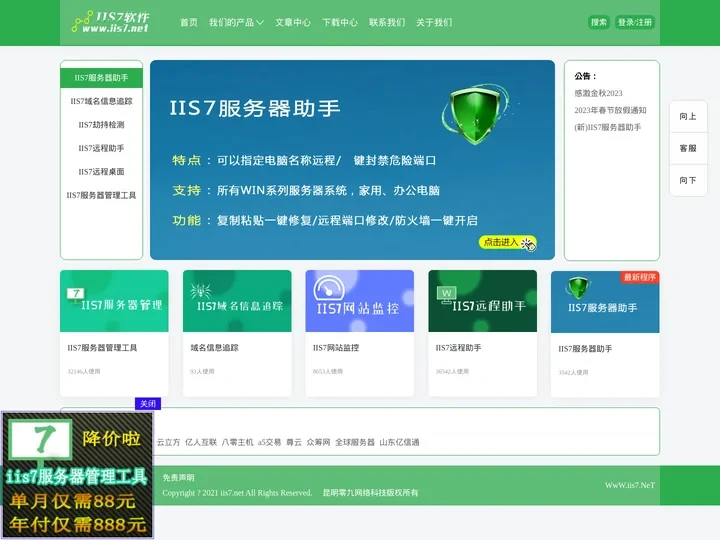Click the shield icon on 服务器助手 card
This screenshot has width=720, height=540.
coord(578,287)
